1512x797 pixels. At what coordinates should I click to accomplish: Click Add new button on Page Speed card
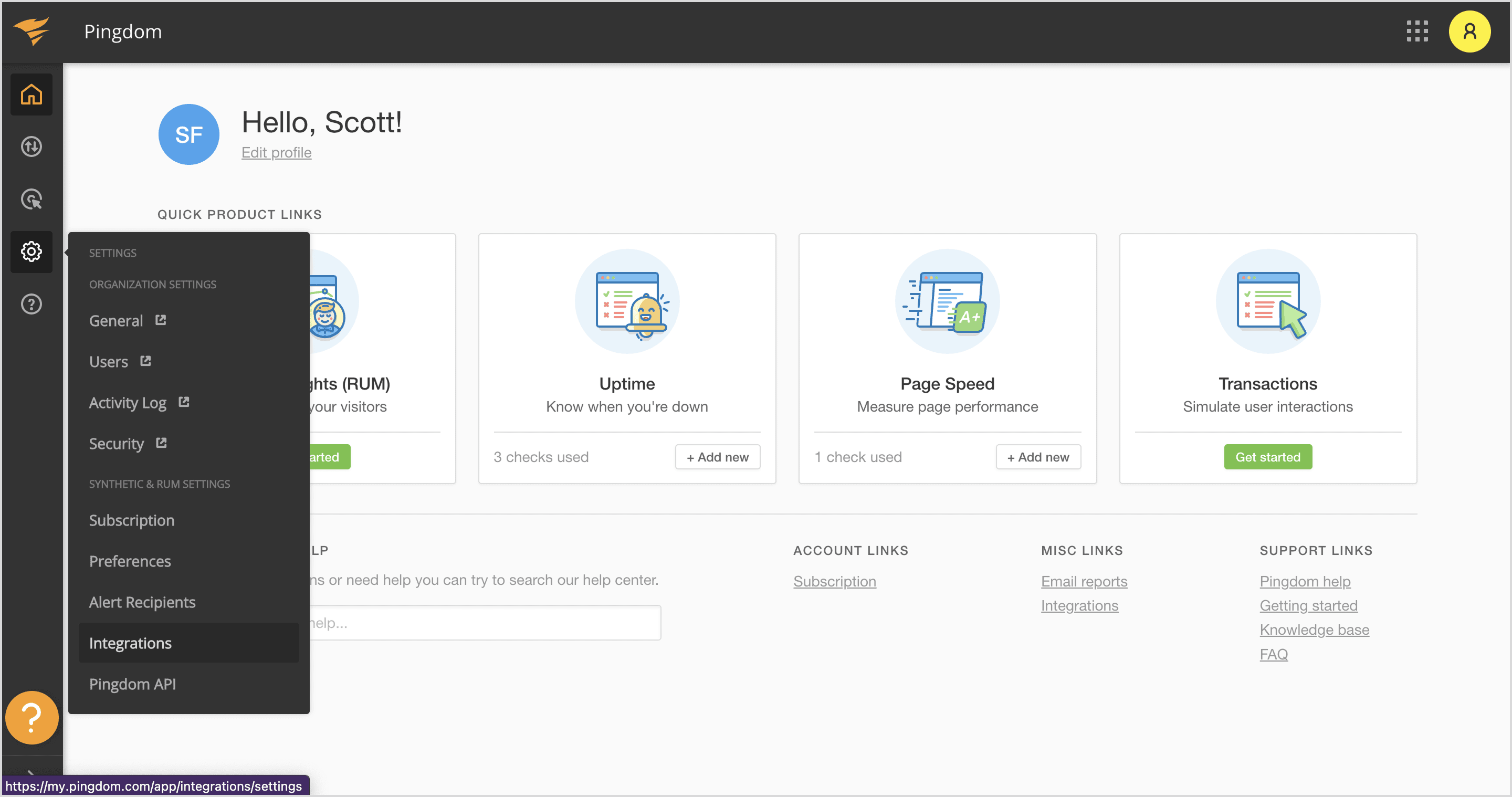tap(1038, 457)
